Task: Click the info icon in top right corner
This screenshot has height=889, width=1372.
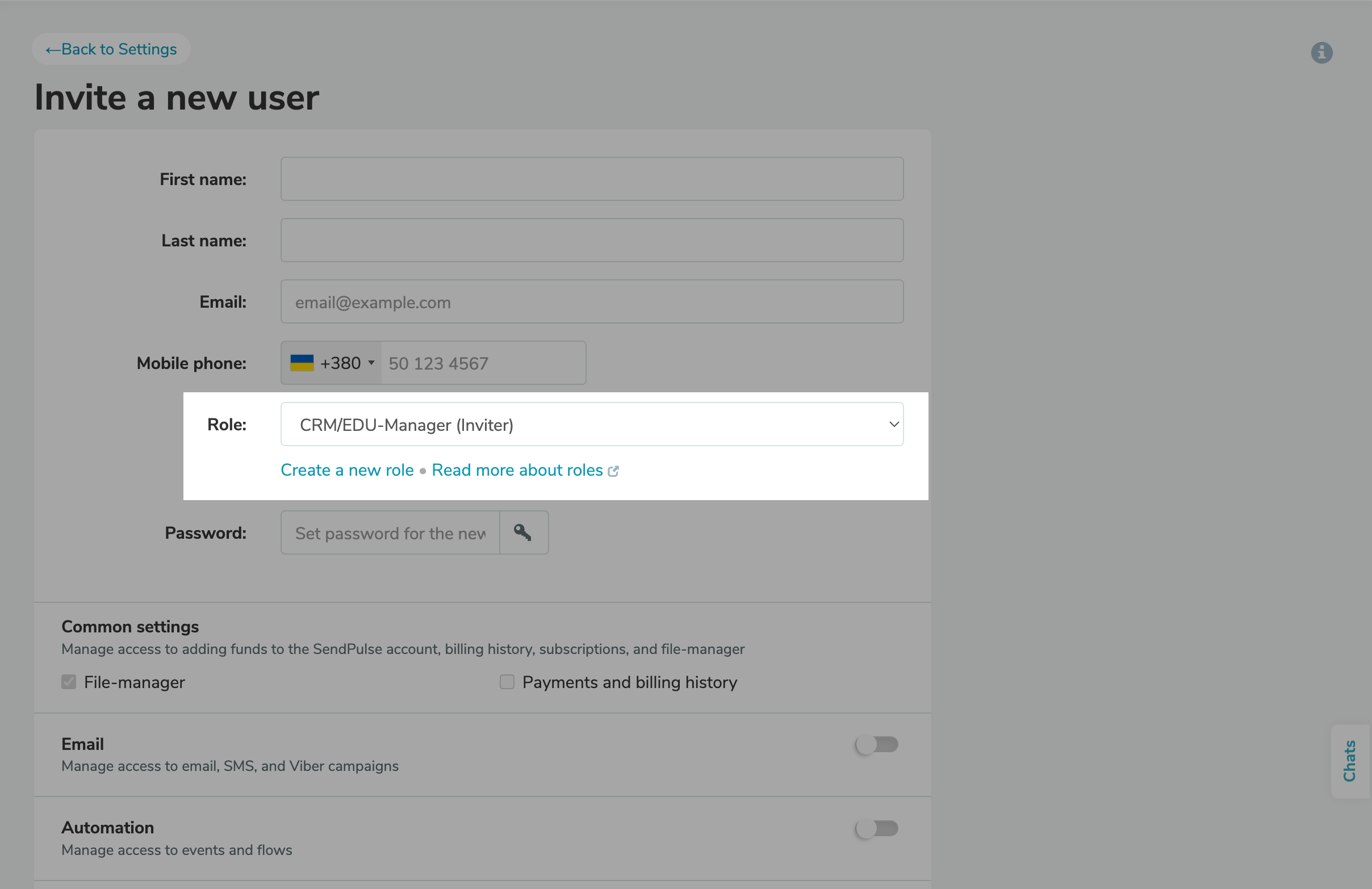Action: (1322, 52)
